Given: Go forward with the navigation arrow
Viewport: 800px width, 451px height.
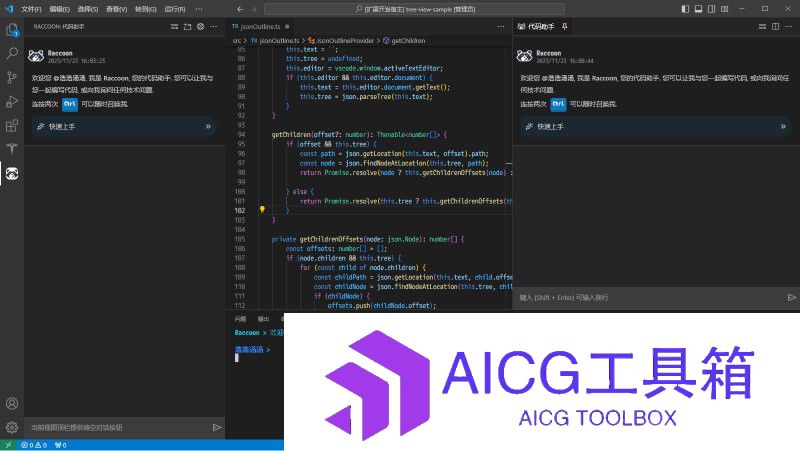Looking at the screenshot, I should click(x=254, y=9).
